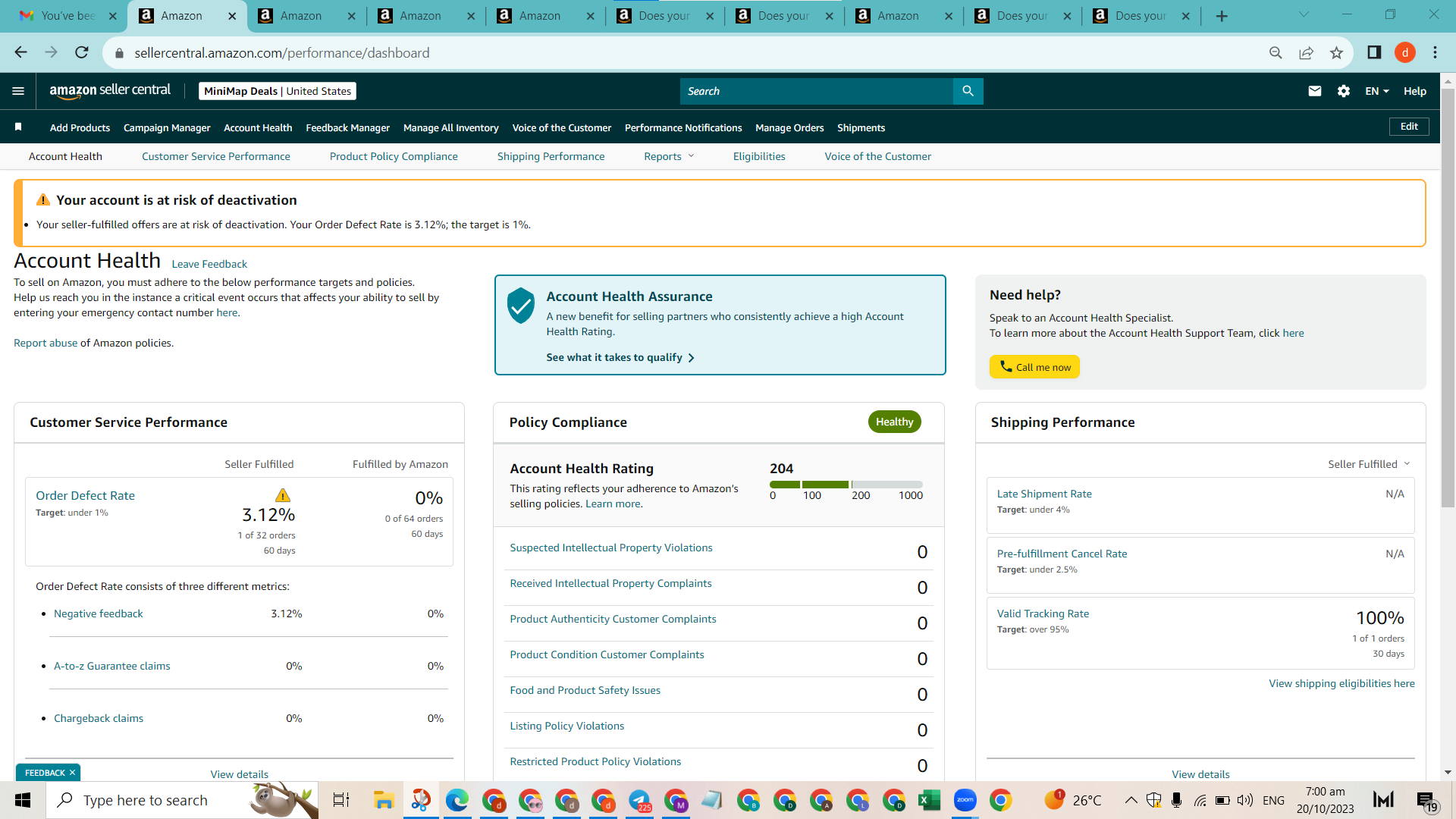Bookmark this page with the star icon
The height and width of the screenshot is (819, 1456).
[1336, 52]
